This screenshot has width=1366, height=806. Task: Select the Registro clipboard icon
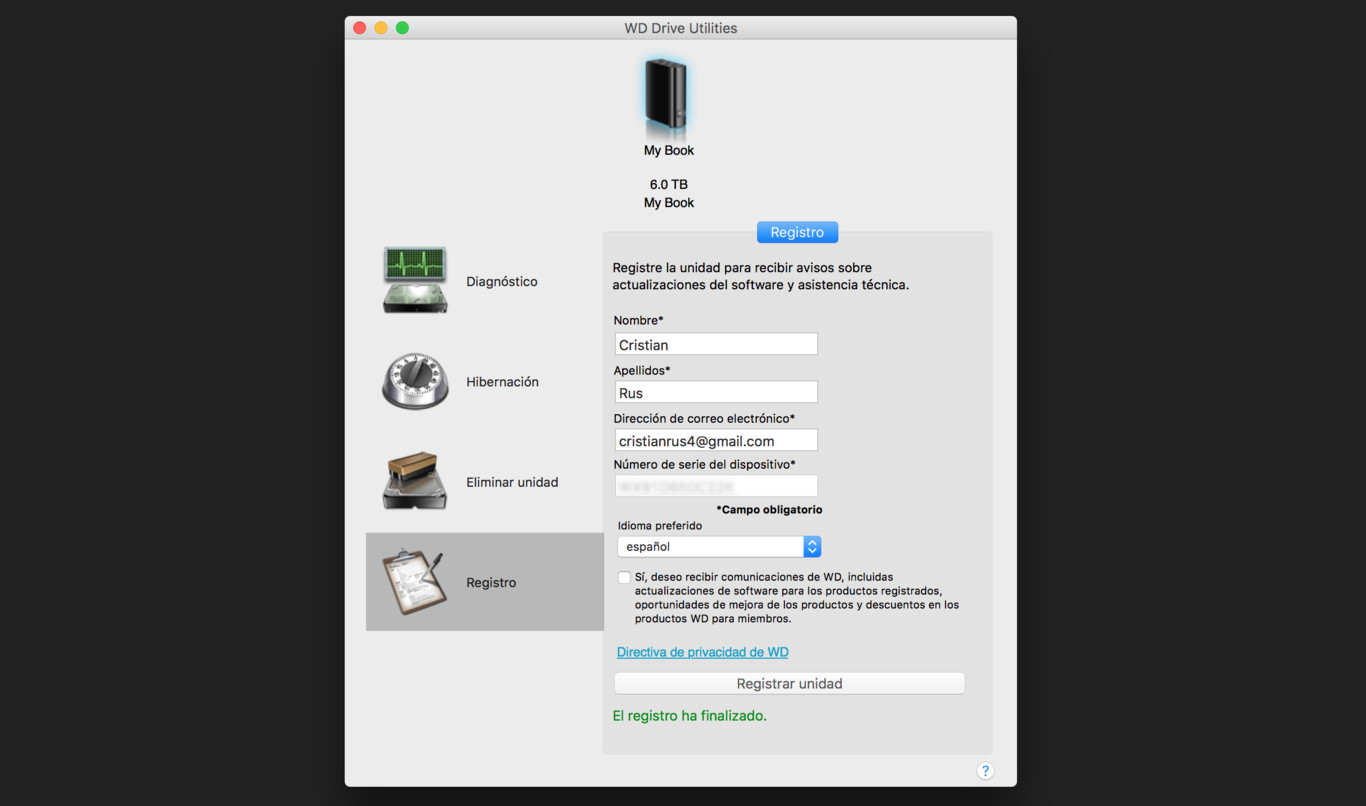click(x=414, y=582)
